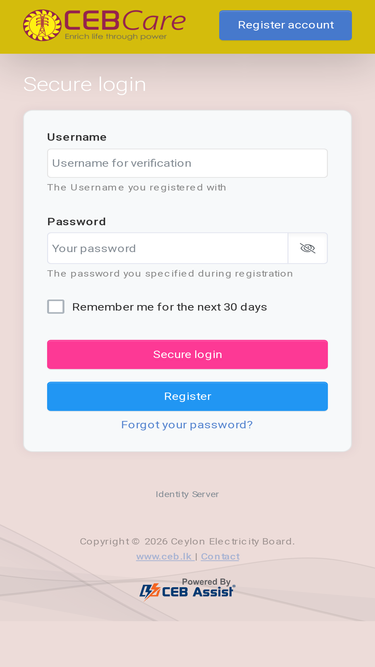This screenshot has width=375, height=667.
Task: Click the Username field label
Action: click(x=77, y=137)
